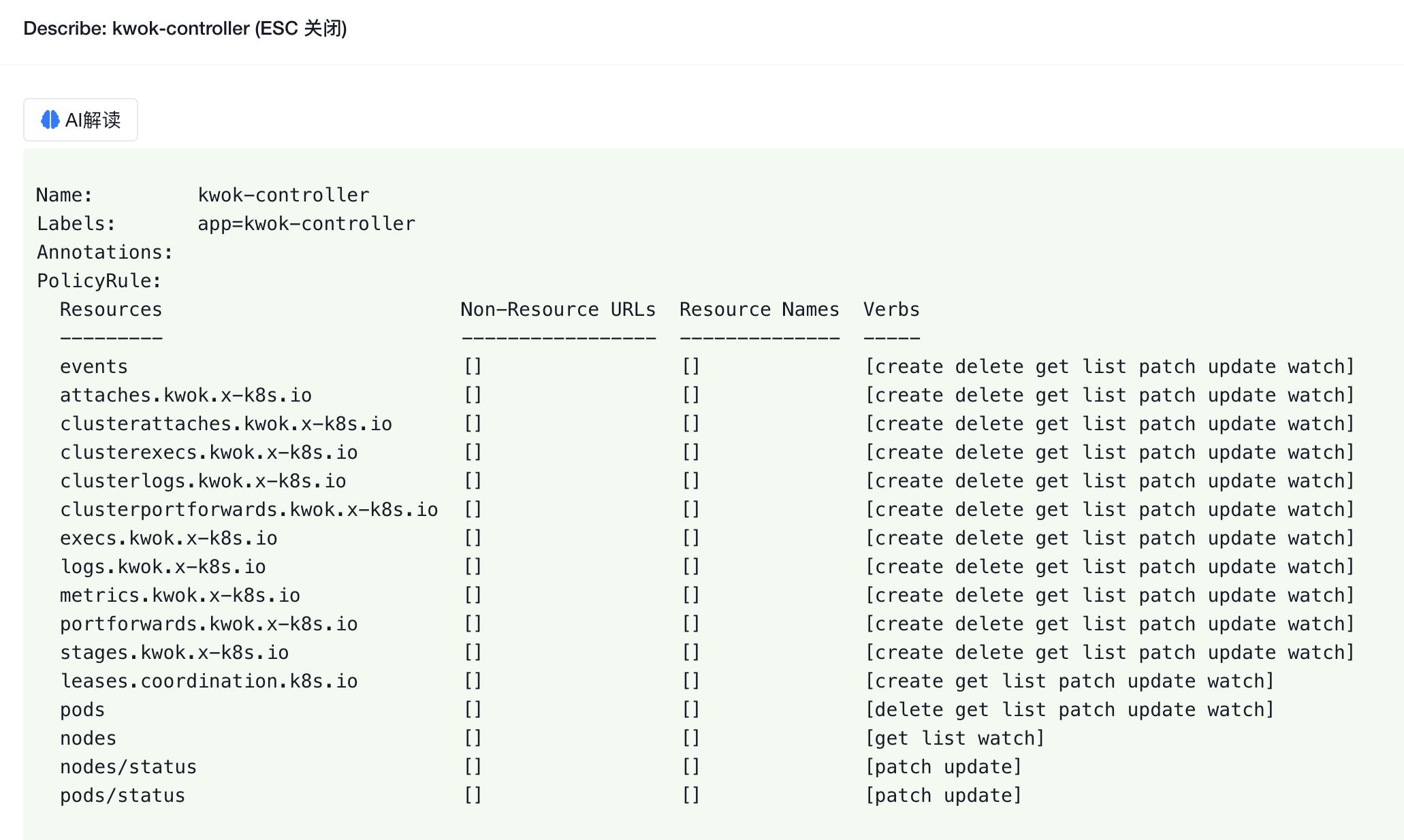Select clusterexecs.kwok.x-k8s.io resource

[x=209, y=453]
